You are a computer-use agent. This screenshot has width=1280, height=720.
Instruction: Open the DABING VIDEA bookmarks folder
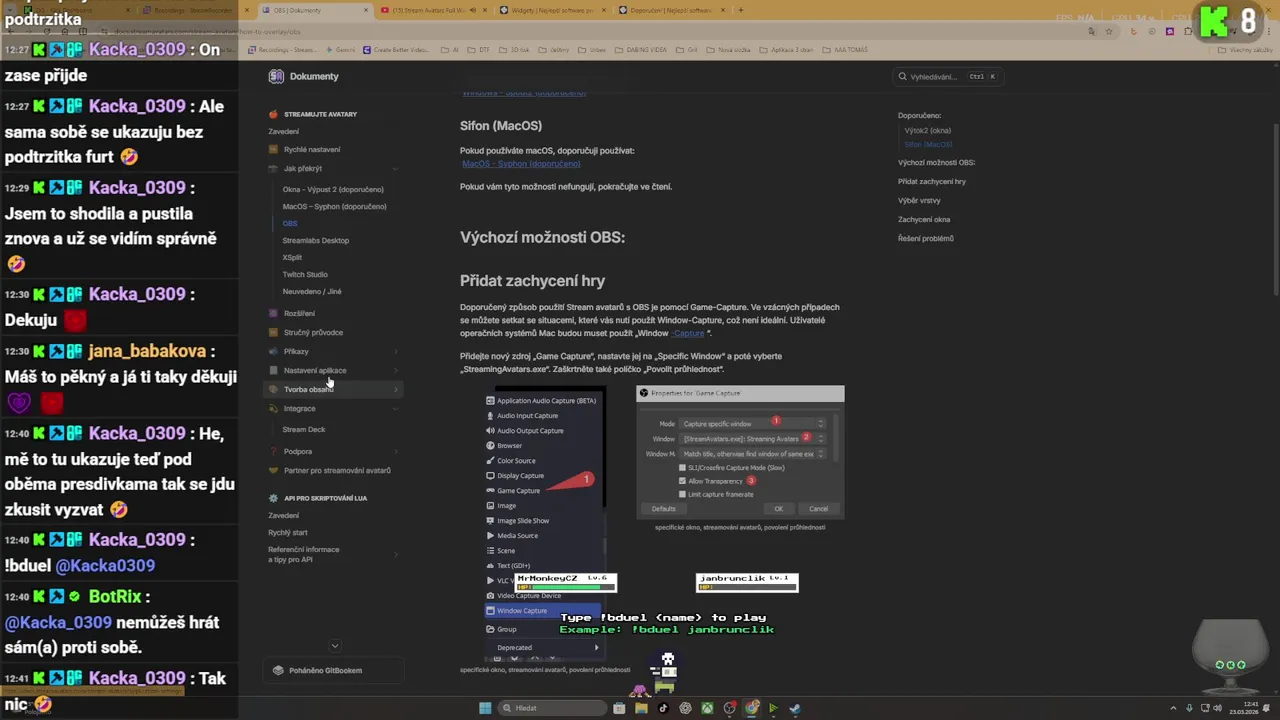[640, 49]
